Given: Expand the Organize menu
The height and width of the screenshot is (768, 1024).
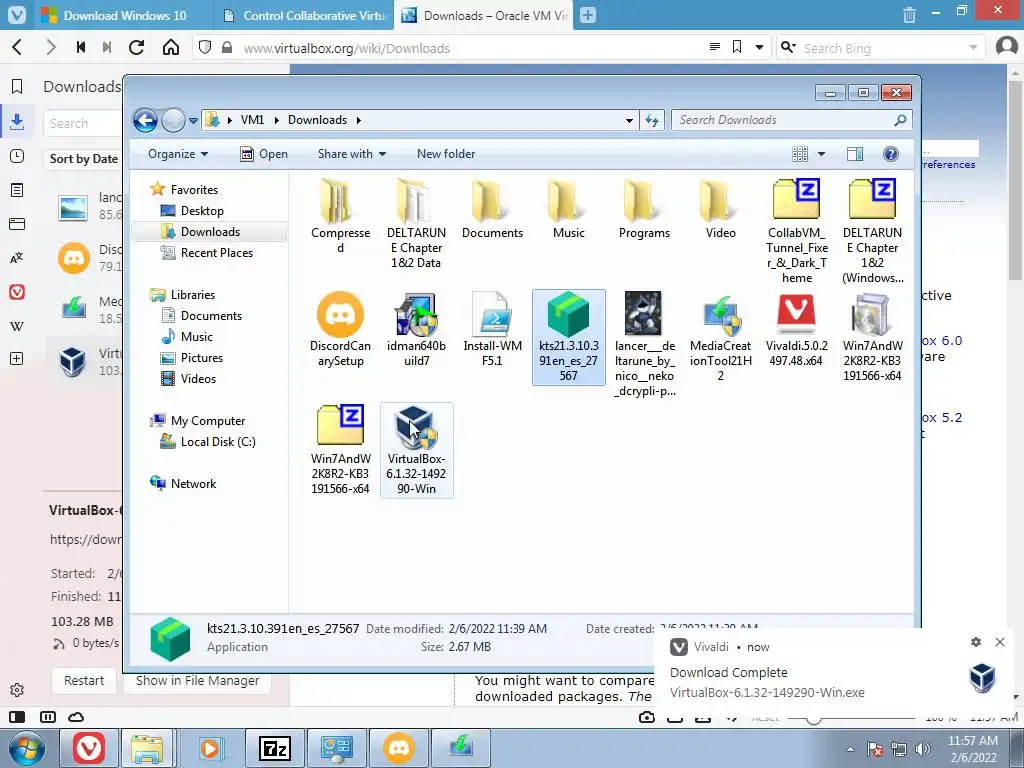Looking at the screenshot, I should click(178, 154).
